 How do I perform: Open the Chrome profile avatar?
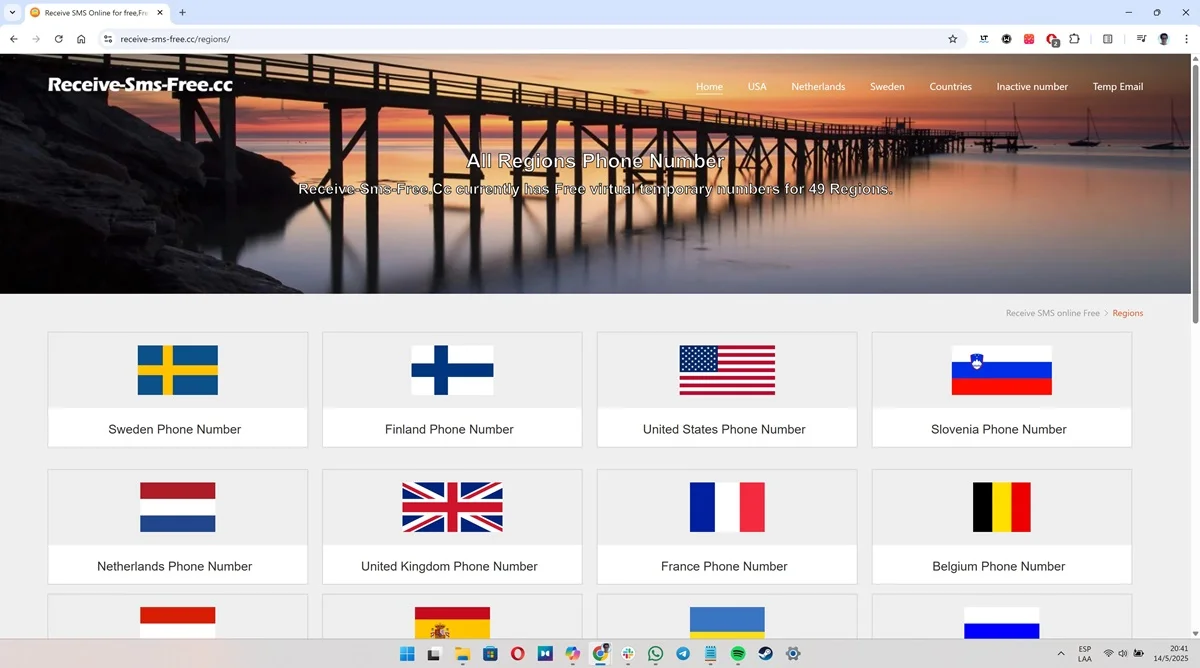coord(1164,39)
